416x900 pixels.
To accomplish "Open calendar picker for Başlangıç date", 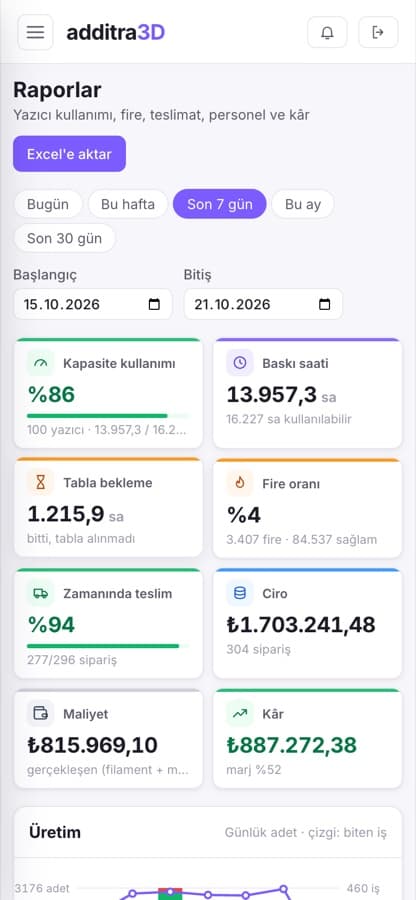I will (154, 304).
